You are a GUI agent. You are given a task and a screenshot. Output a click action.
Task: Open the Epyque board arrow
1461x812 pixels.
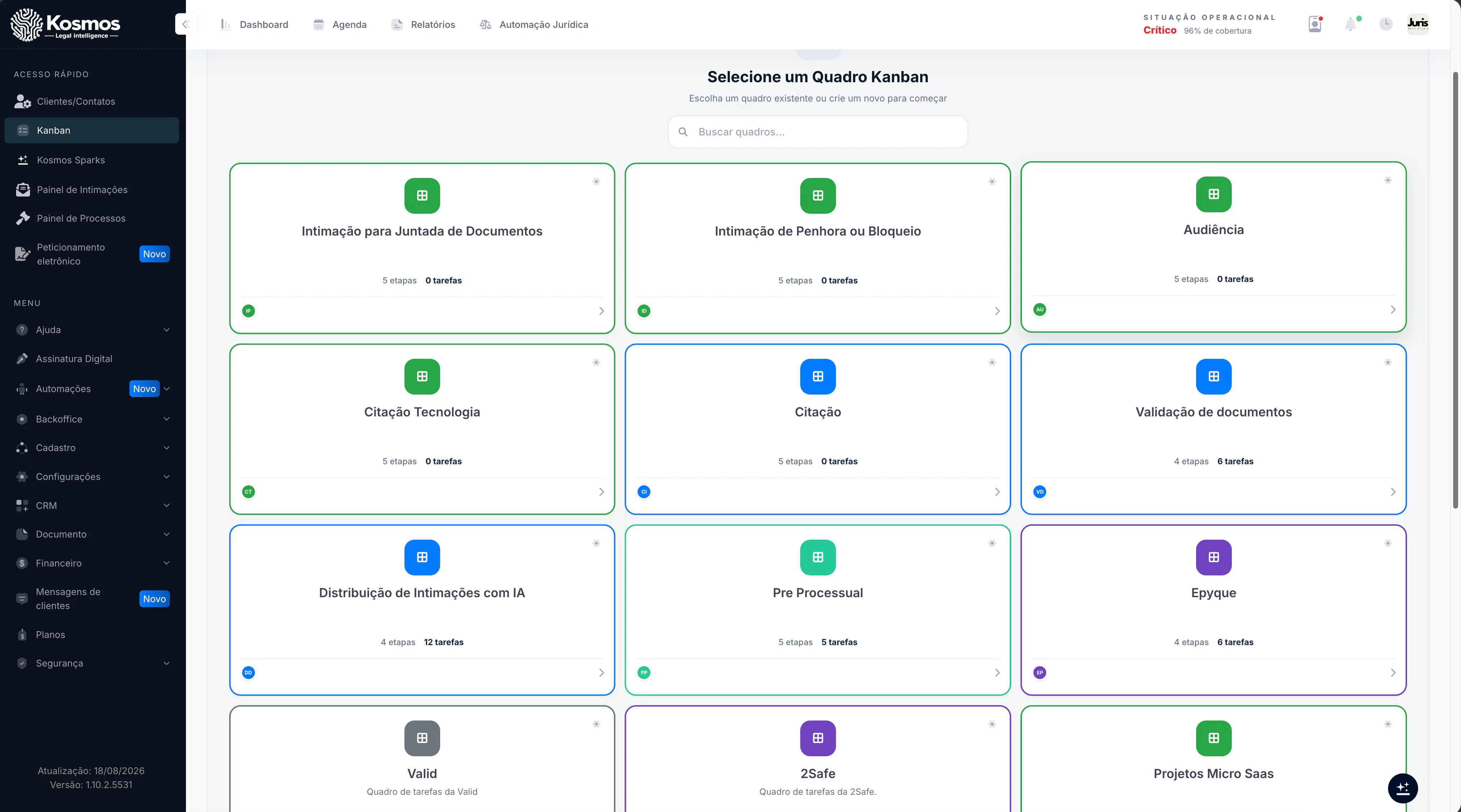[x=1393, y=673]
